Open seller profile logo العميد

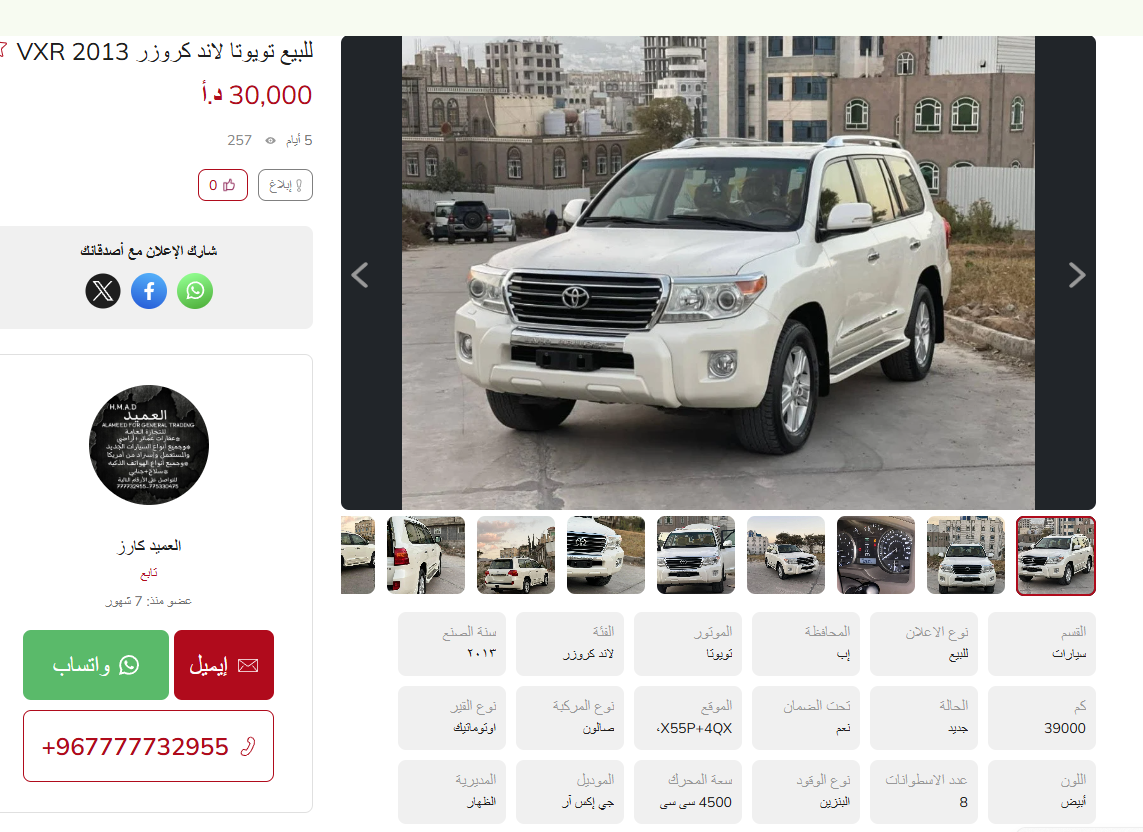click(x=149, y=445)
